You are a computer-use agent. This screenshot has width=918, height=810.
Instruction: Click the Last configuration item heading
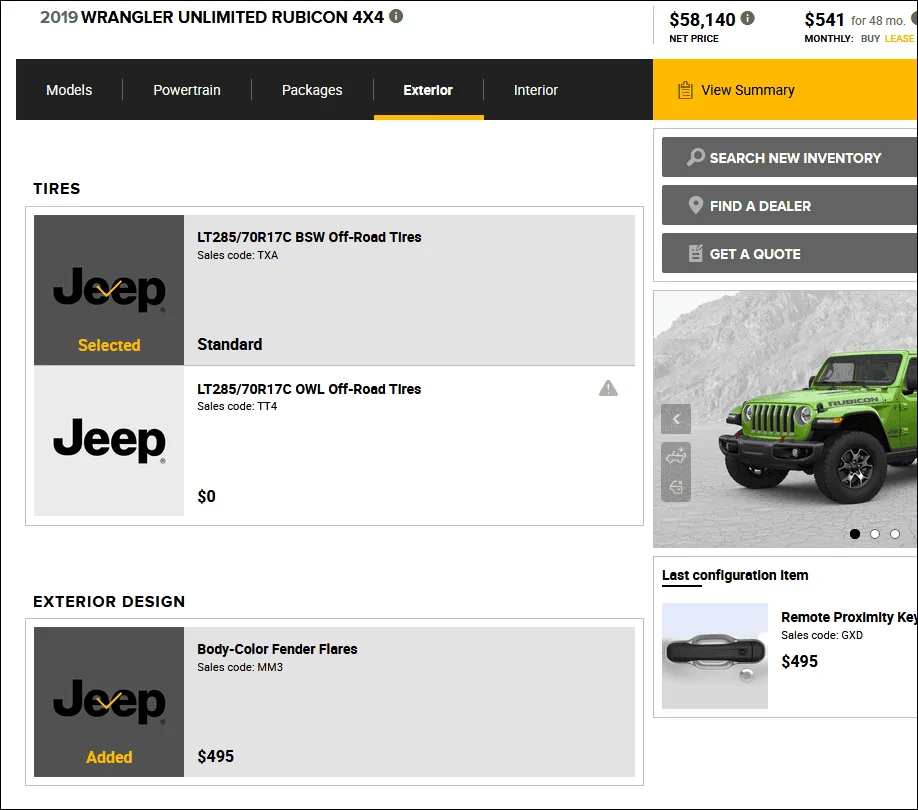(735, 575)
